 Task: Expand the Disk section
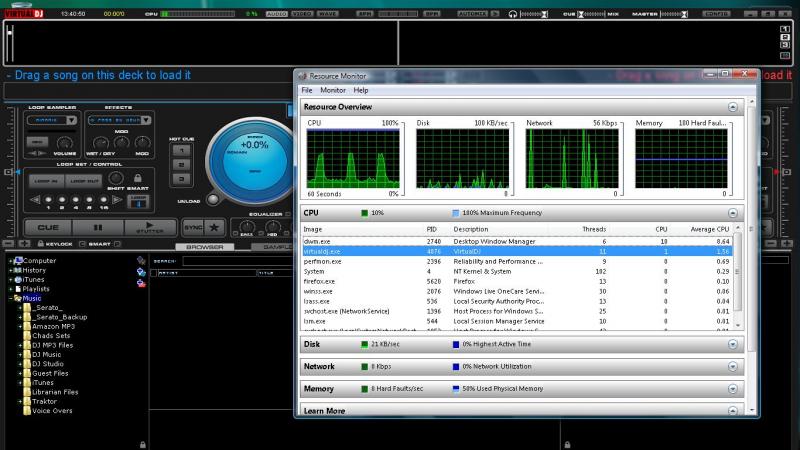[x=733, y=344]
